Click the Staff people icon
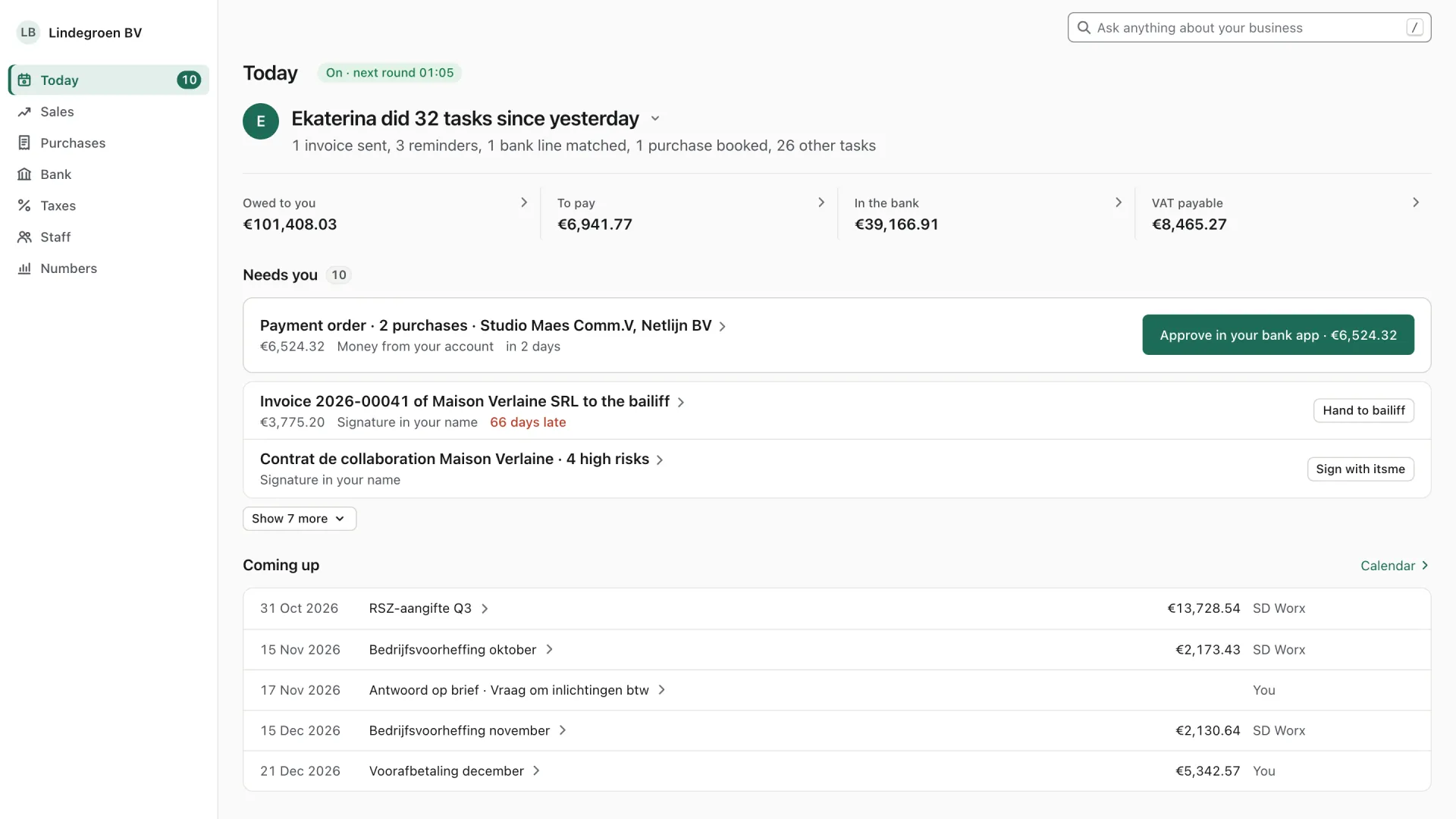The height and width of the screenshot is (819, 1456). [x=24, y=237]
